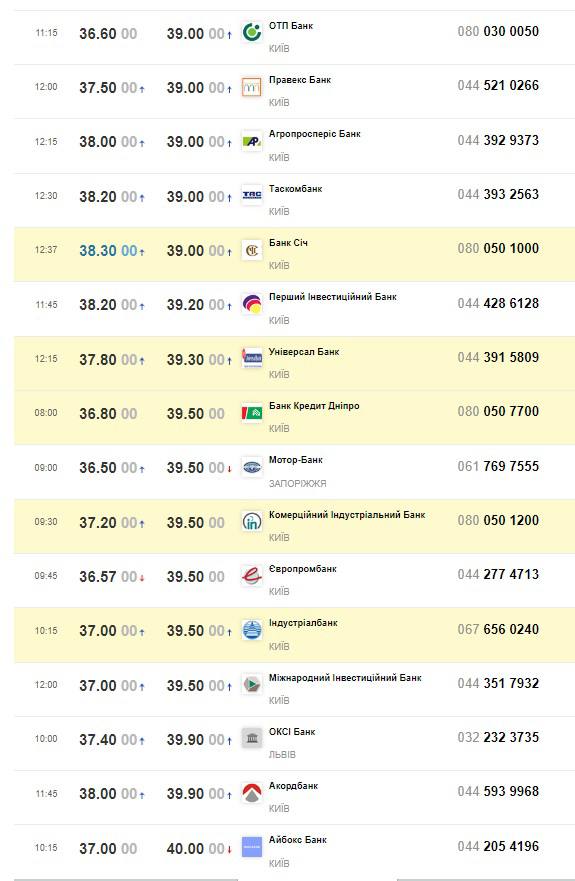
Task: Click the ОТП Банк logo icon
Action: pyautogui.click(x=252, y=32)
